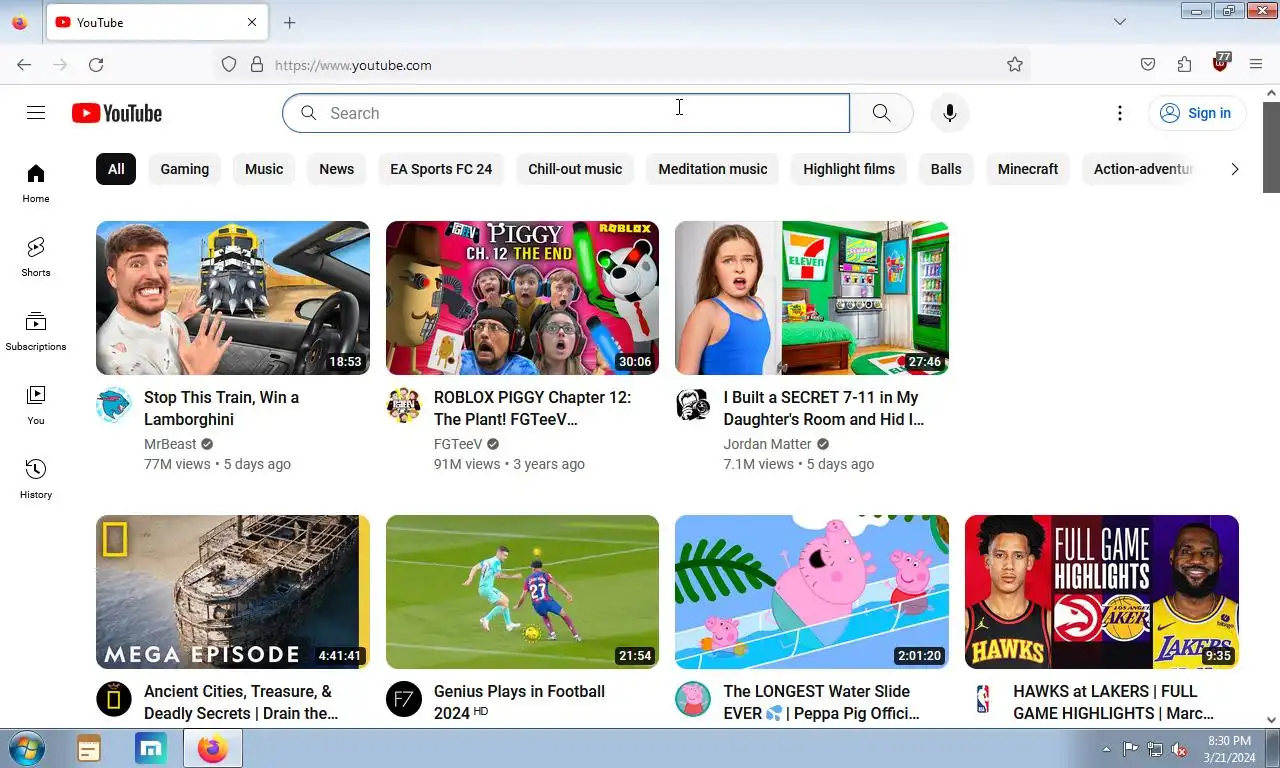Open the taskbar file library icon
This screenshot has height=768, width=1280.
(x=89, y=748)
